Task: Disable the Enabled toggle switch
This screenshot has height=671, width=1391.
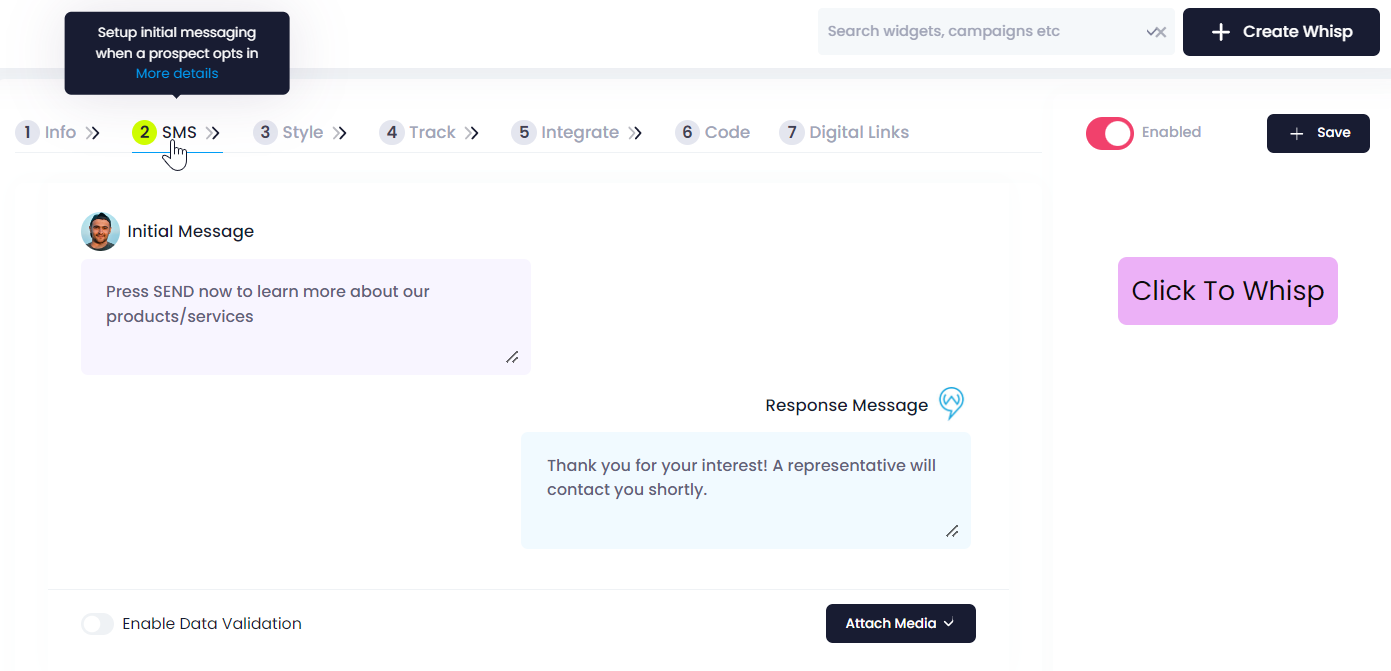Action: pos(1110,133)
